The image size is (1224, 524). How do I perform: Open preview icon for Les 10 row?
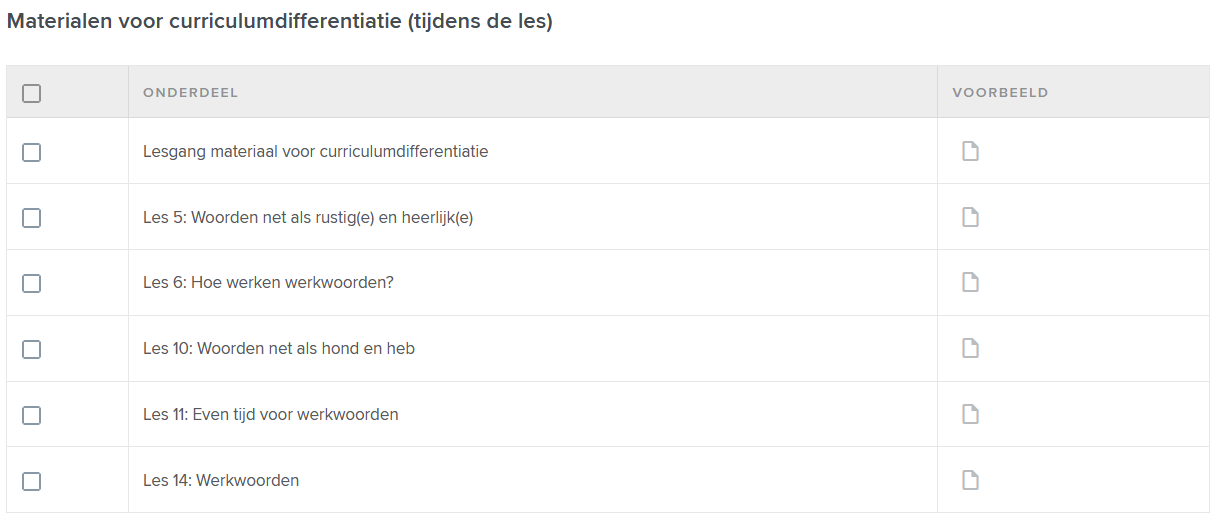970,348
